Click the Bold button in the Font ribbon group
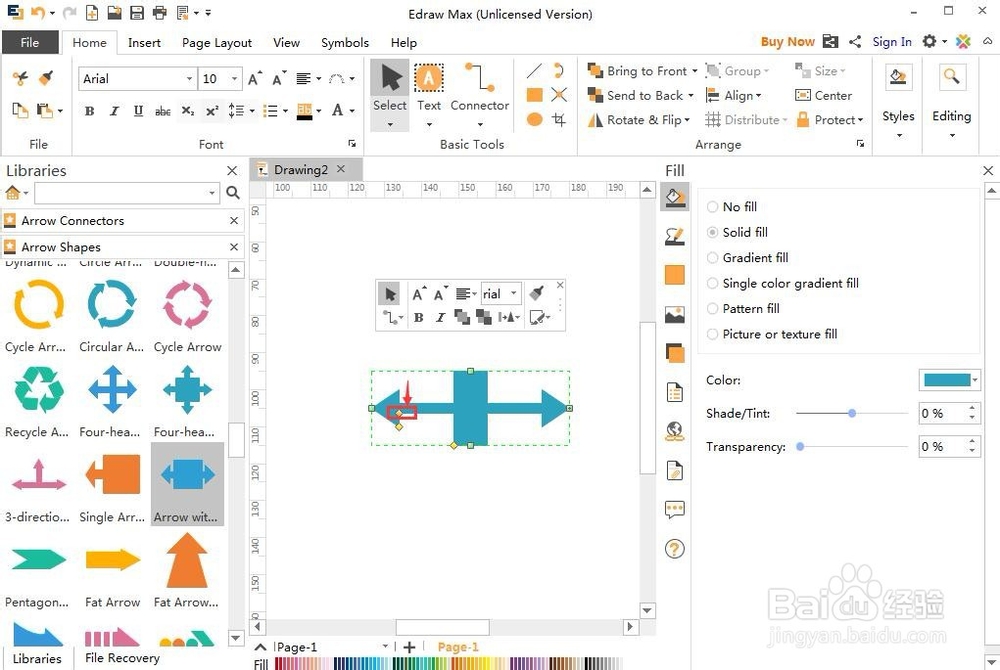This screenshot has height=670, width=1000. click(90, 111)
